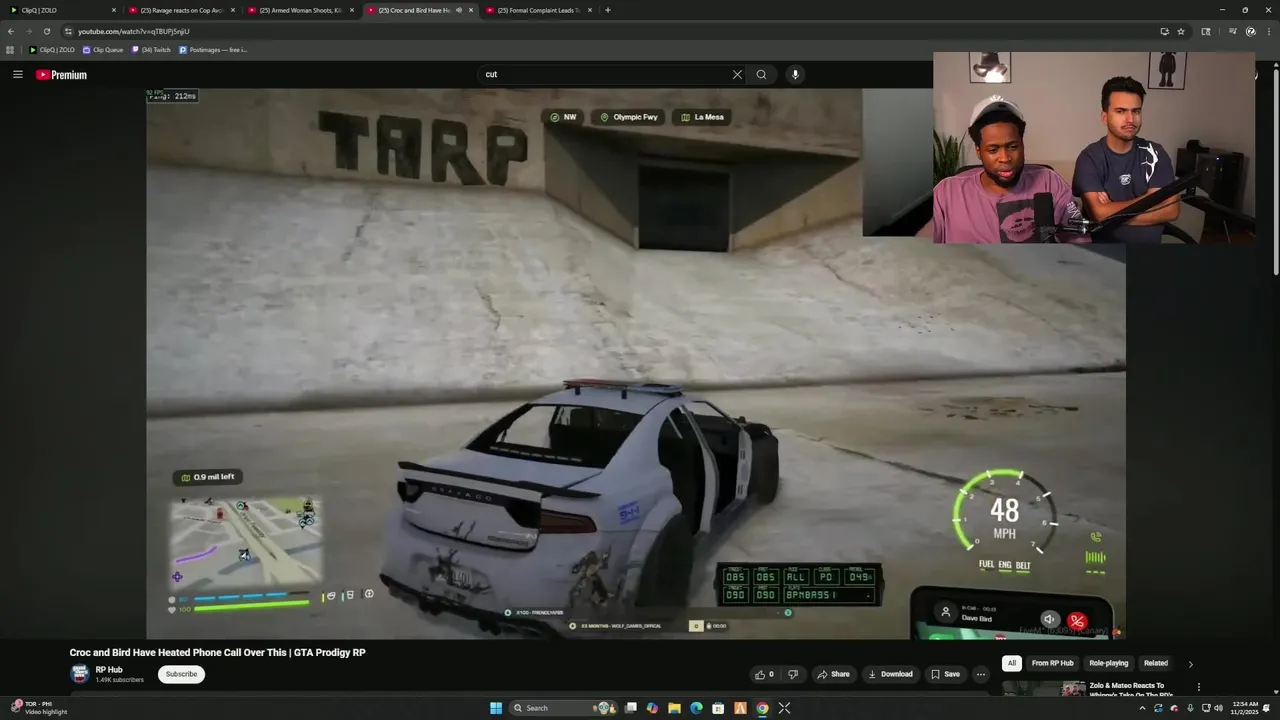Click the Windows taskbar Search box
The height and width of the screenshot is (720, 1280).
tap(563, 708)
